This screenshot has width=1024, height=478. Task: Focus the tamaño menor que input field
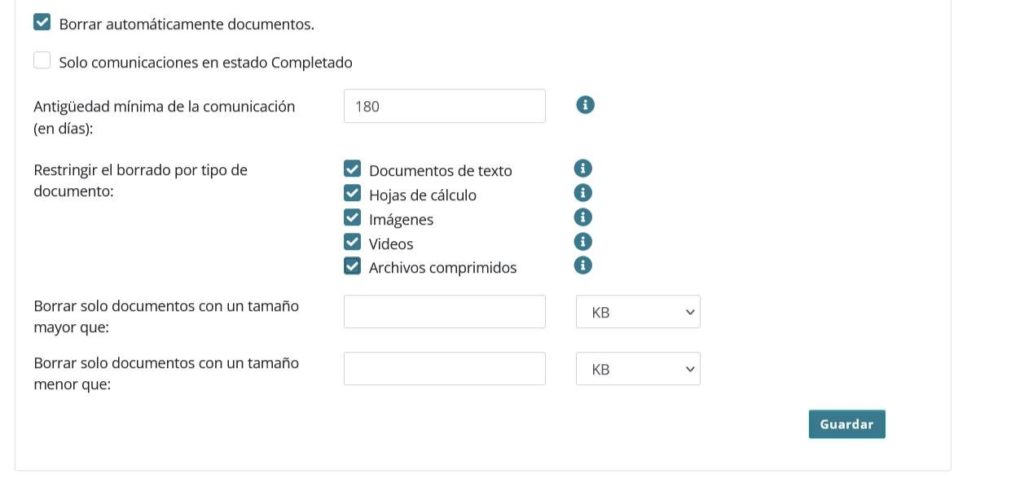pos(444,369)
